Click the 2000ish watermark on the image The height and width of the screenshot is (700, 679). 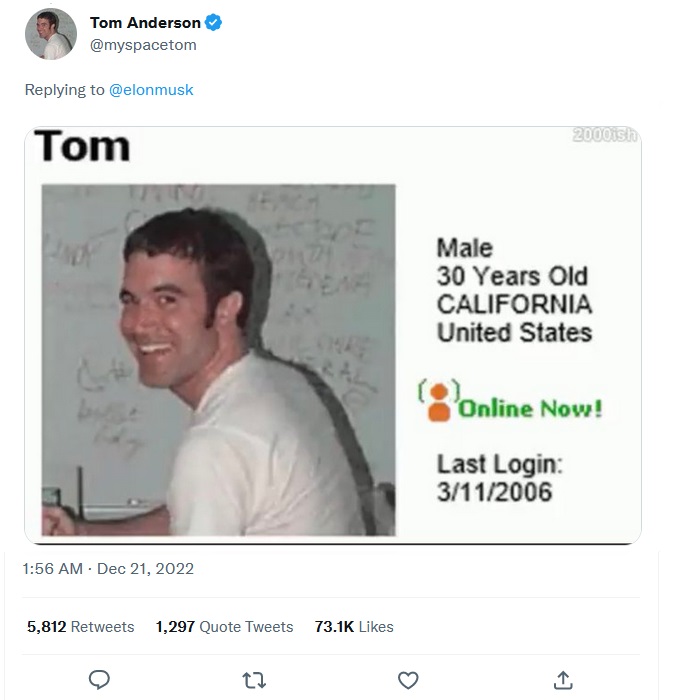605,136
